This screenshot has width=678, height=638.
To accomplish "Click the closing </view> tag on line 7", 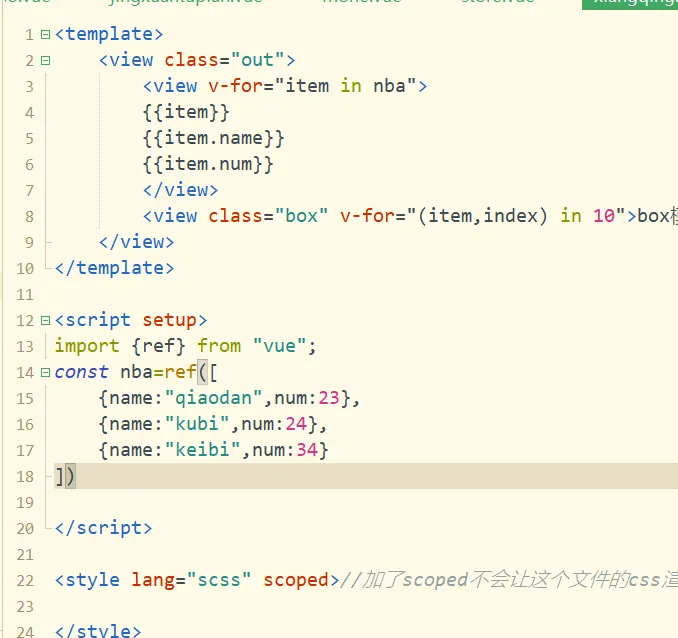I will [x=180, y=190].
